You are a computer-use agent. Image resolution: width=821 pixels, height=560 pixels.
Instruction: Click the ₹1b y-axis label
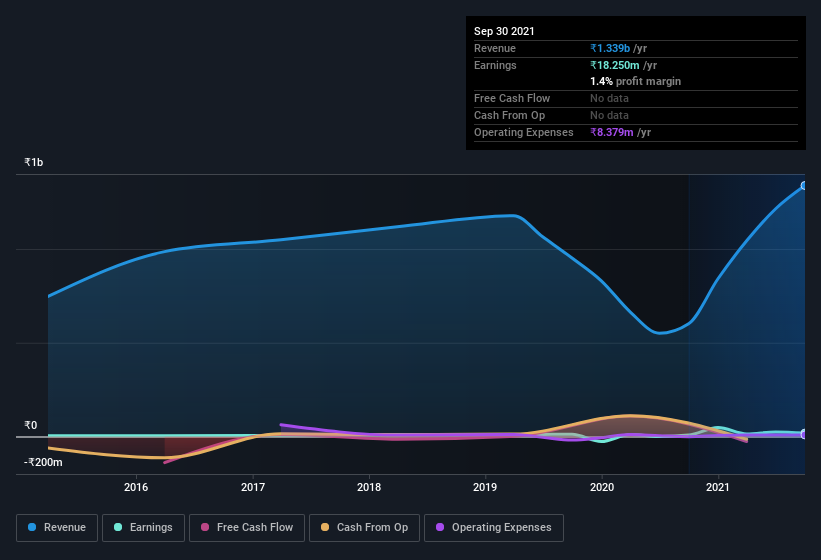34,162
